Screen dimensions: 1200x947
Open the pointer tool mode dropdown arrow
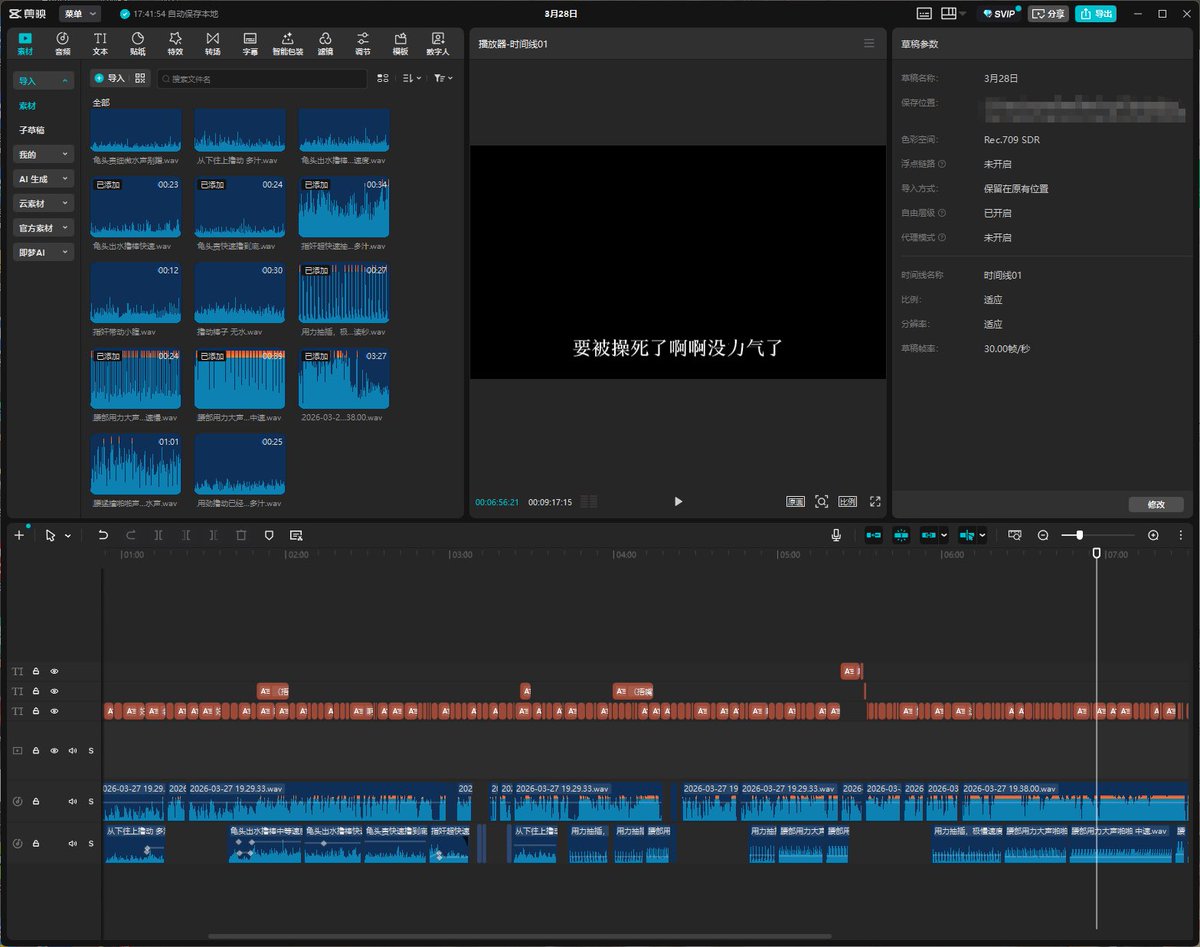pyautogui.click(x=68, y=536)
